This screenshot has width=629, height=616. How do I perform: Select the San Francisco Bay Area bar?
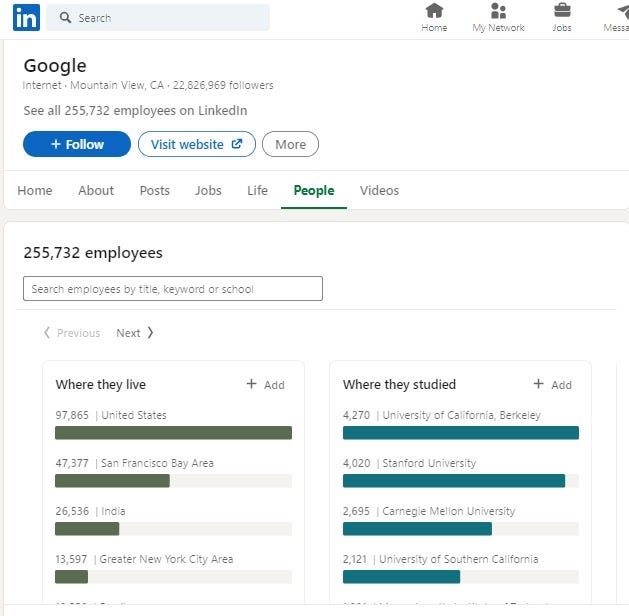[173, 481]
